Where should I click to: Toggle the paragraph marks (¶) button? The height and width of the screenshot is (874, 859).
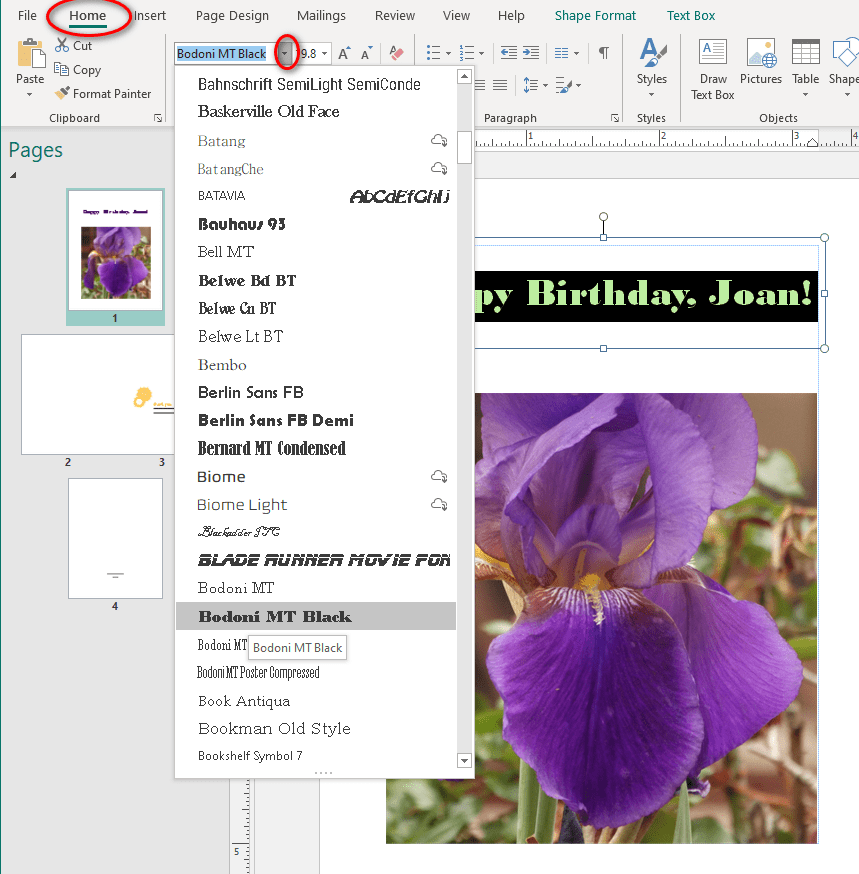click(603, 53)
